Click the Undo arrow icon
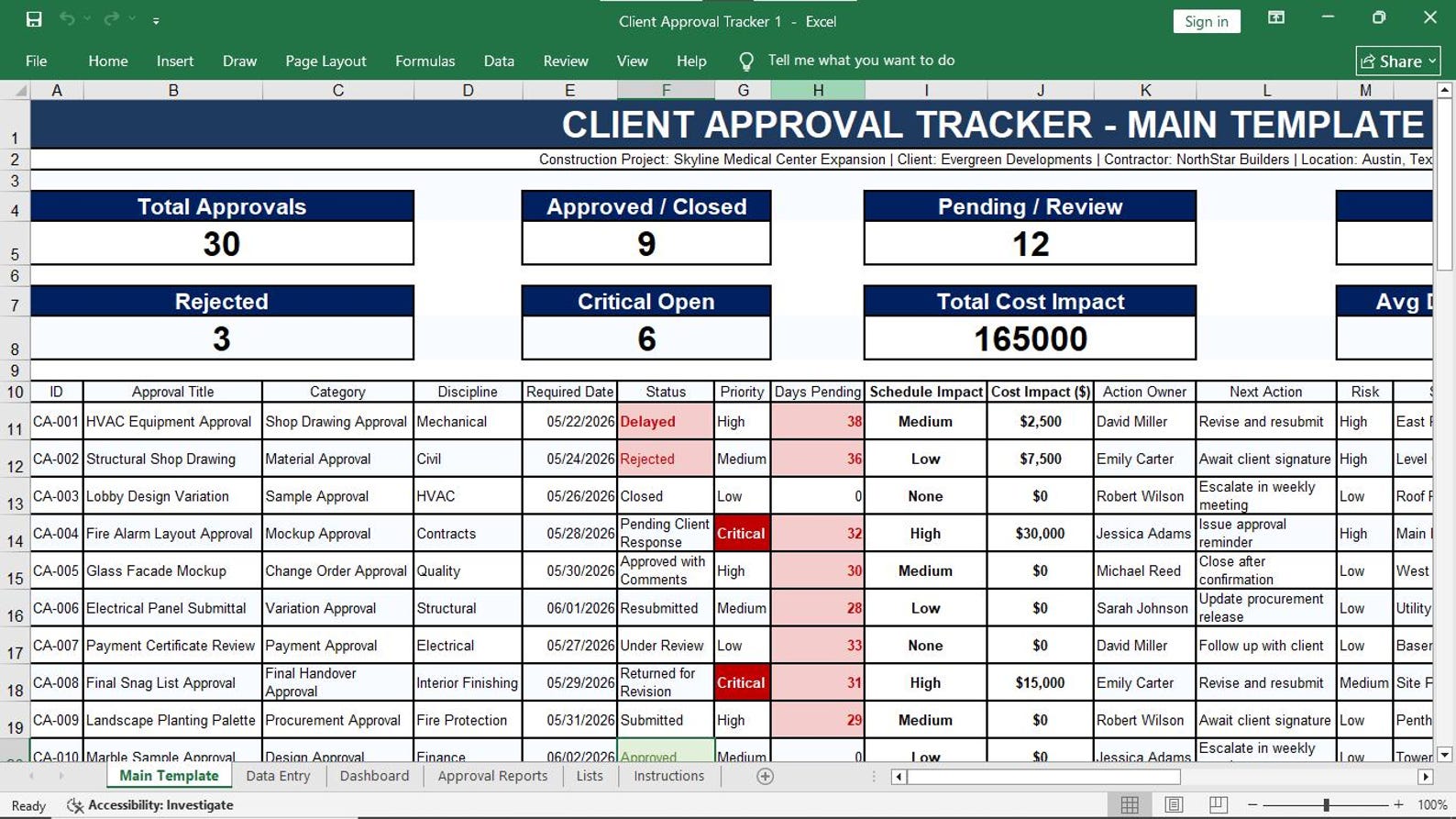Screen dimensions: 1456x819 (67, 19)
